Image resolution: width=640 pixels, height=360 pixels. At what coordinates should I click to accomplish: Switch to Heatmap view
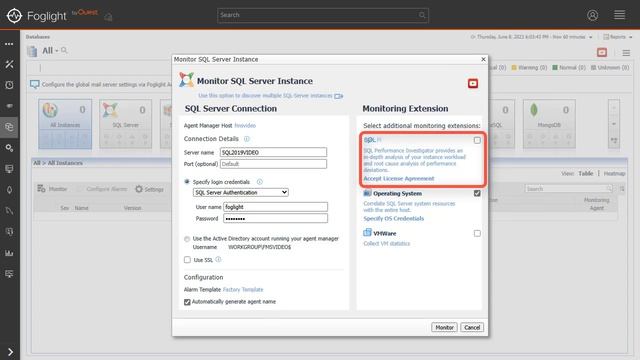point(614,173)
